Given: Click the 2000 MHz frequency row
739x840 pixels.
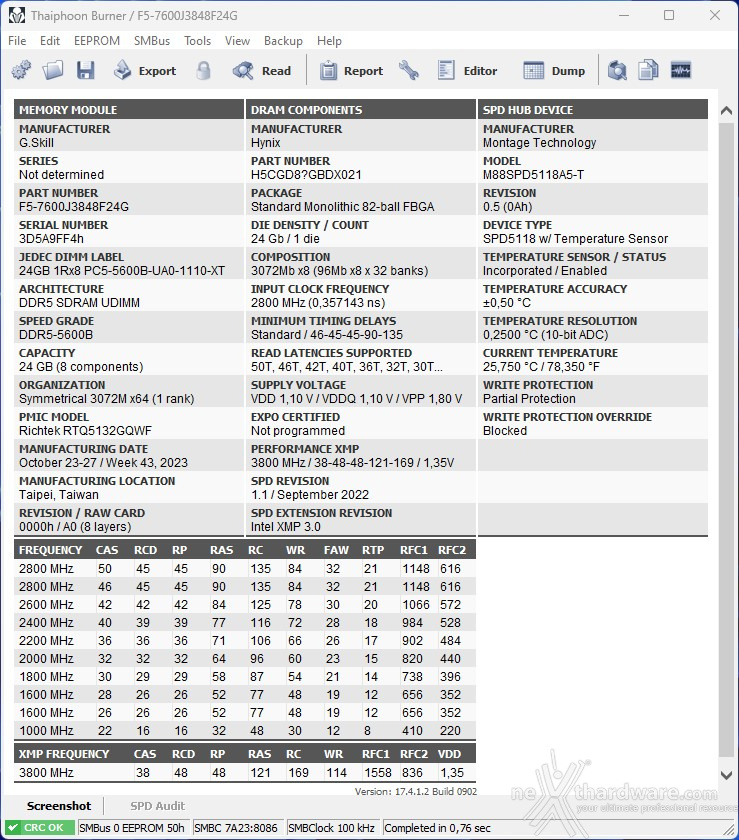Looking at the screenshot, I should point(245,659).
